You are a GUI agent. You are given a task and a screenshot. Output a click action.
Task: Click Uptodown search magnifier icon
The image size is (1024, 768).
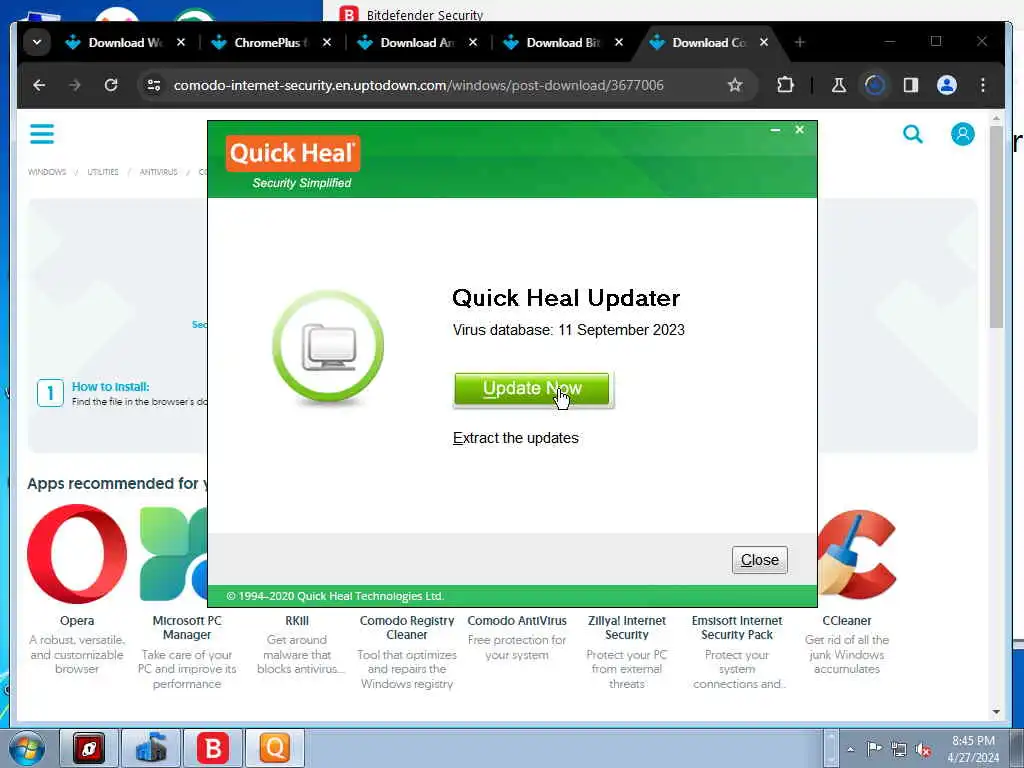coord(913,135)
